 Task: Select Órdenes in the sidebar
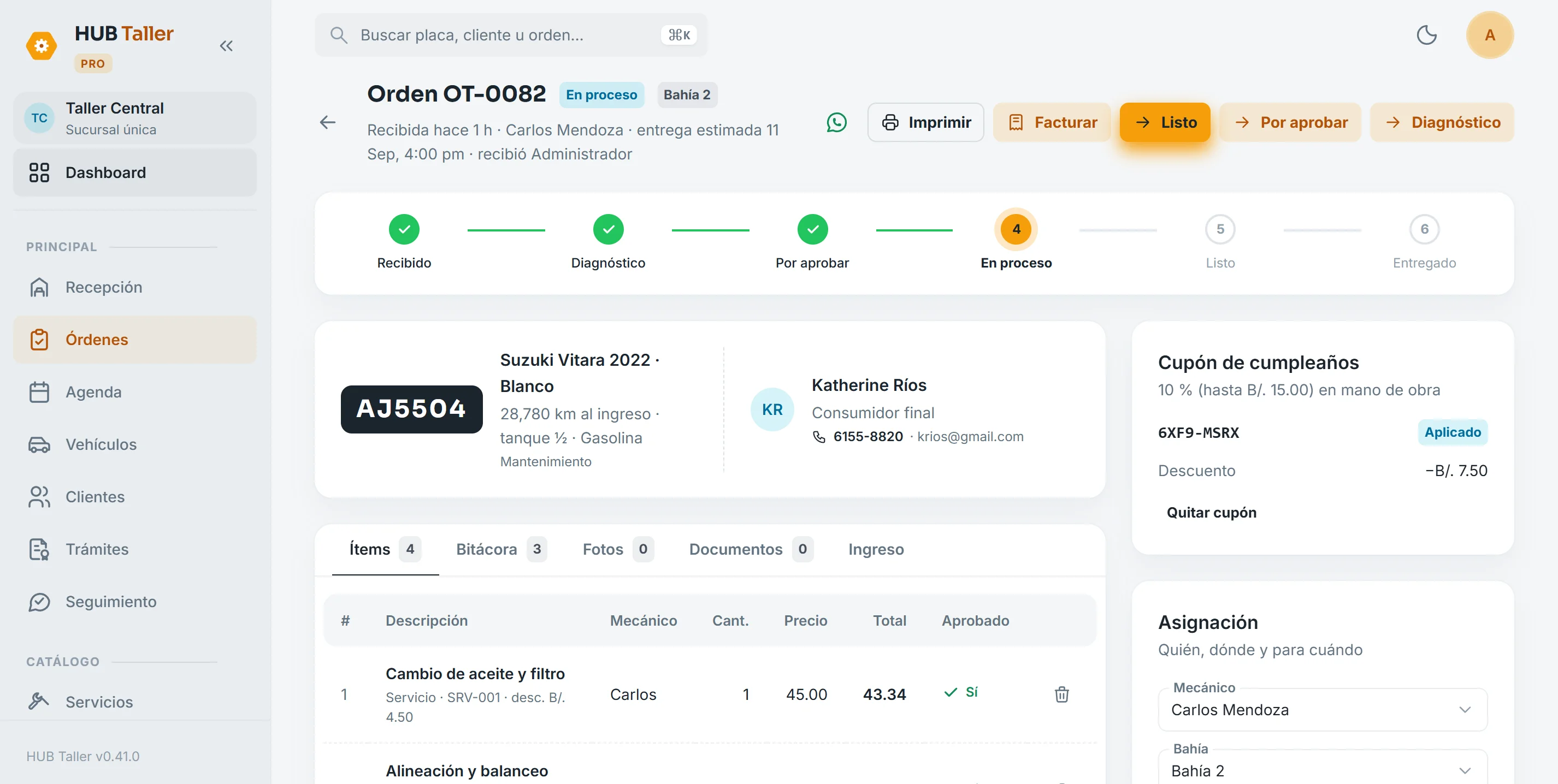pos(135,340)
